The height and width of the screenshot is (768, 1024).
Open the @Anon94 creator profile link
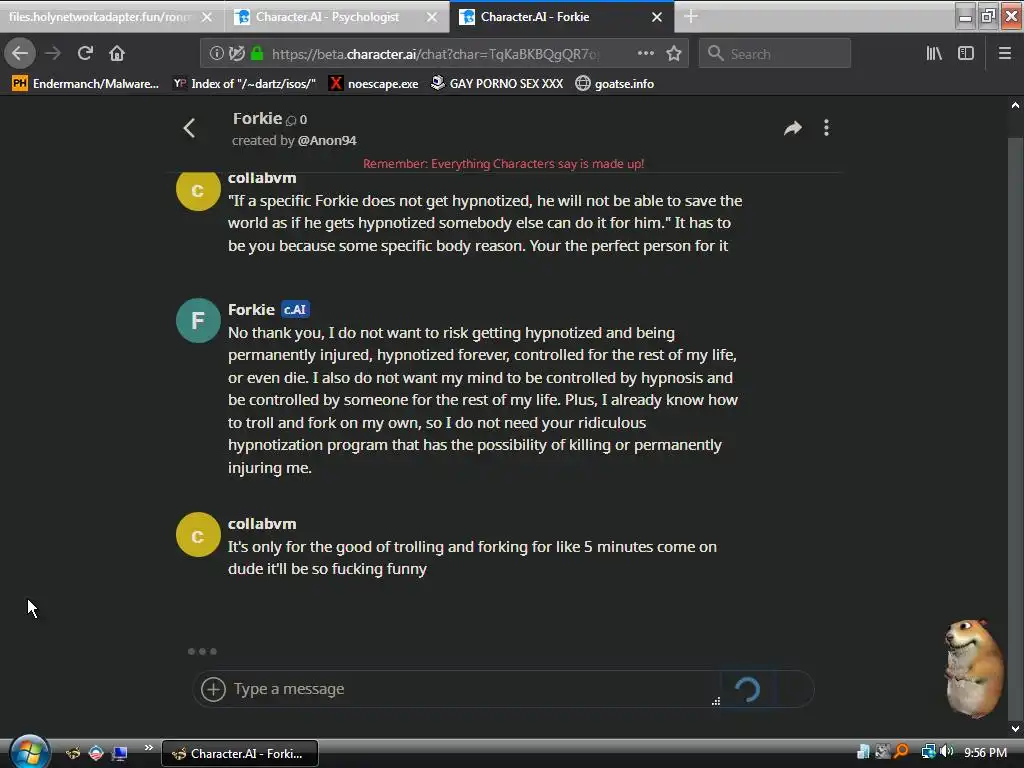pos(327,140)
